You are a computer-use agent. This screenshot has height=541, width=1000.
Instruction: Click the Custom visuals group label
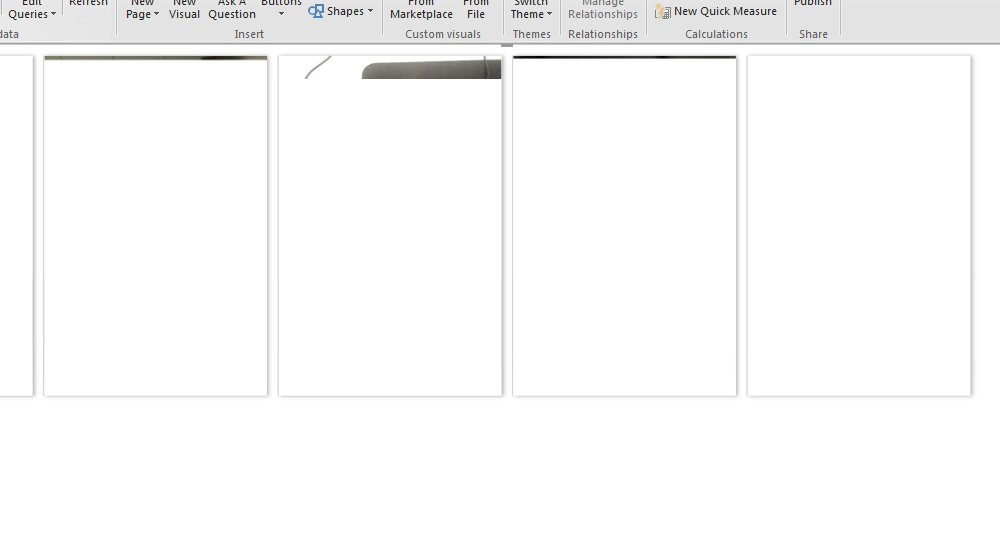pos(443,34)
